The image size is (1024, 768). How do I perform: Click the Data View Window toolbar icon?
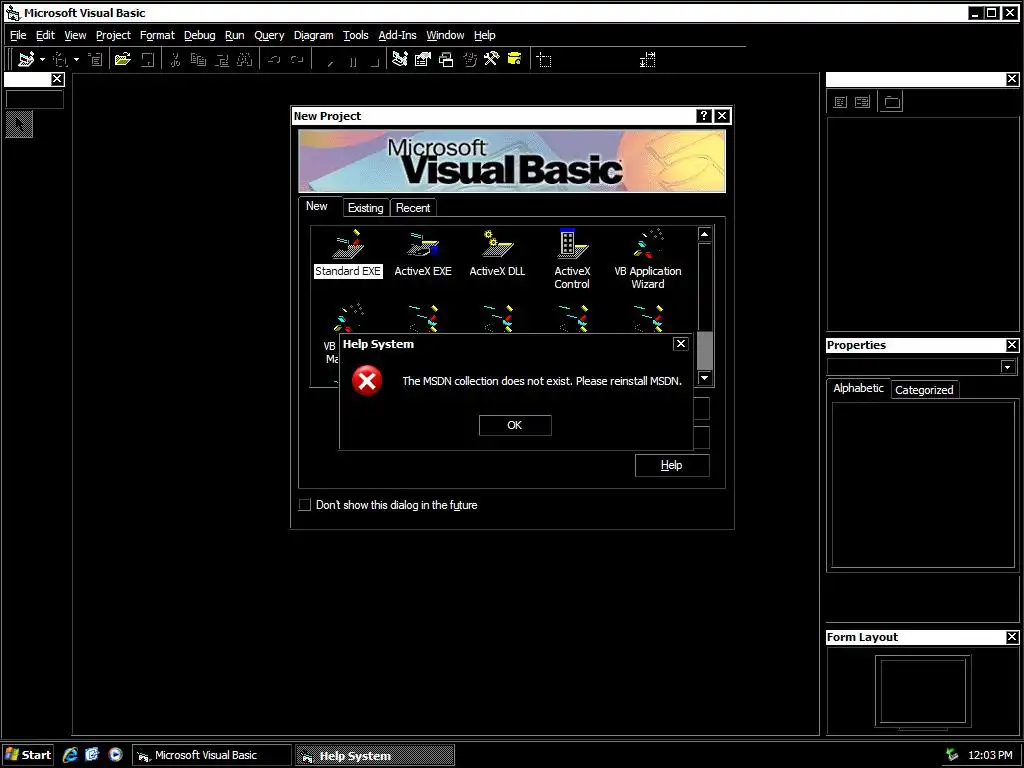tap(515, 59)
